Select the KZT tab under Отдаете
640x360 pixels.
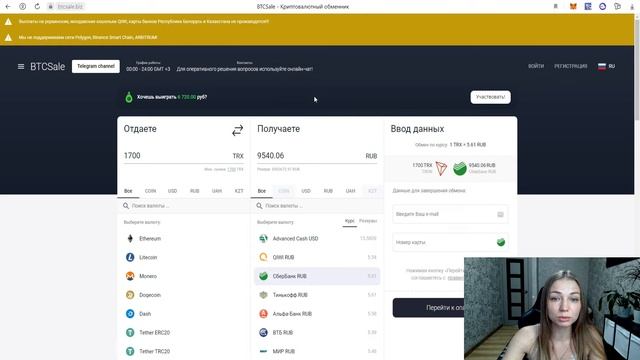pyautogui.click(x=239, y=191)
